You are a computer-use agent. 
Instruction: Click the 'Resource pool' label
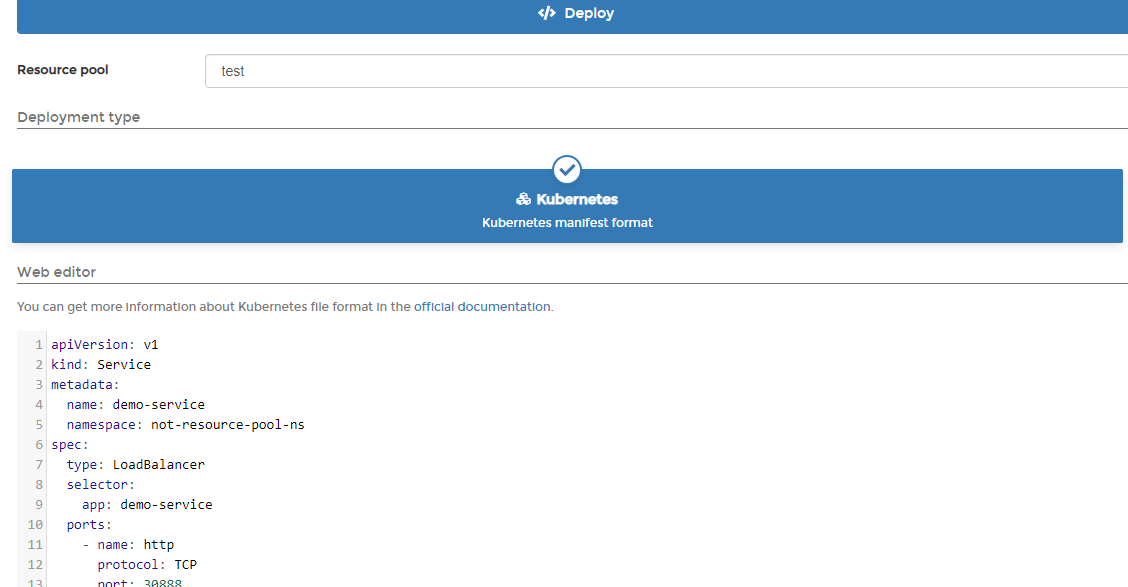pos(63,70)
